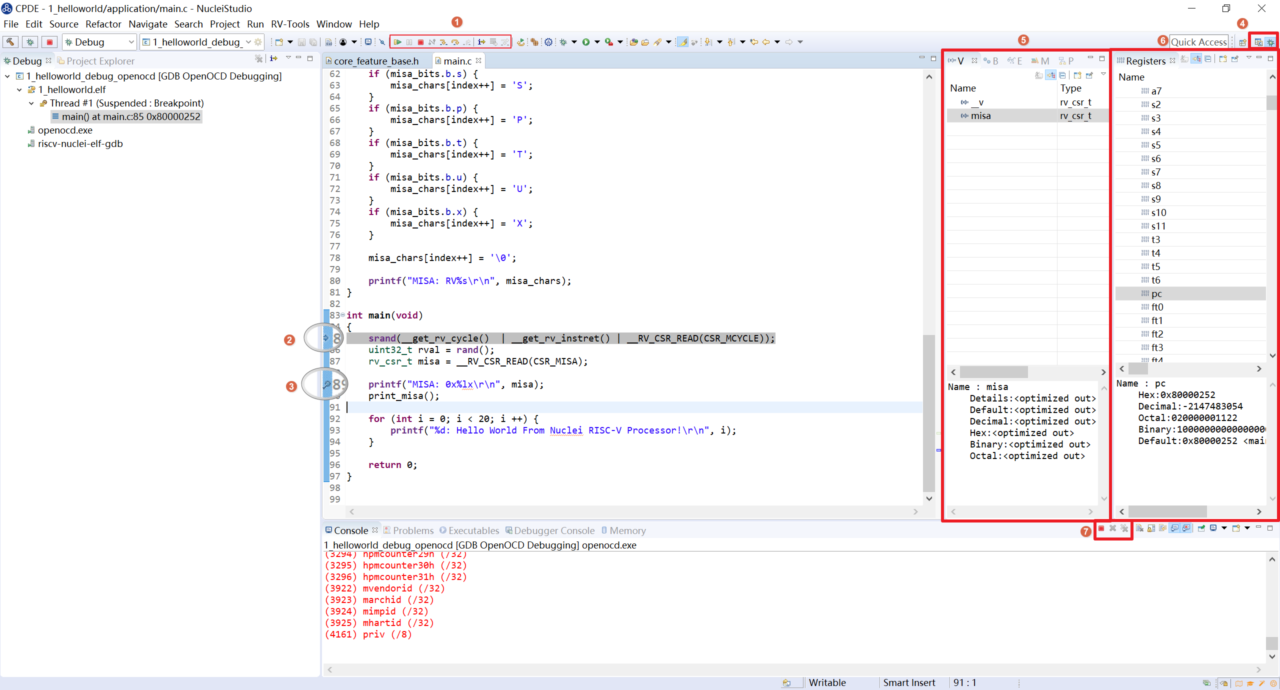Toggle breakpoint marker at line 89
Viewport: 1280px width, 690px height.
click(329, 384)
